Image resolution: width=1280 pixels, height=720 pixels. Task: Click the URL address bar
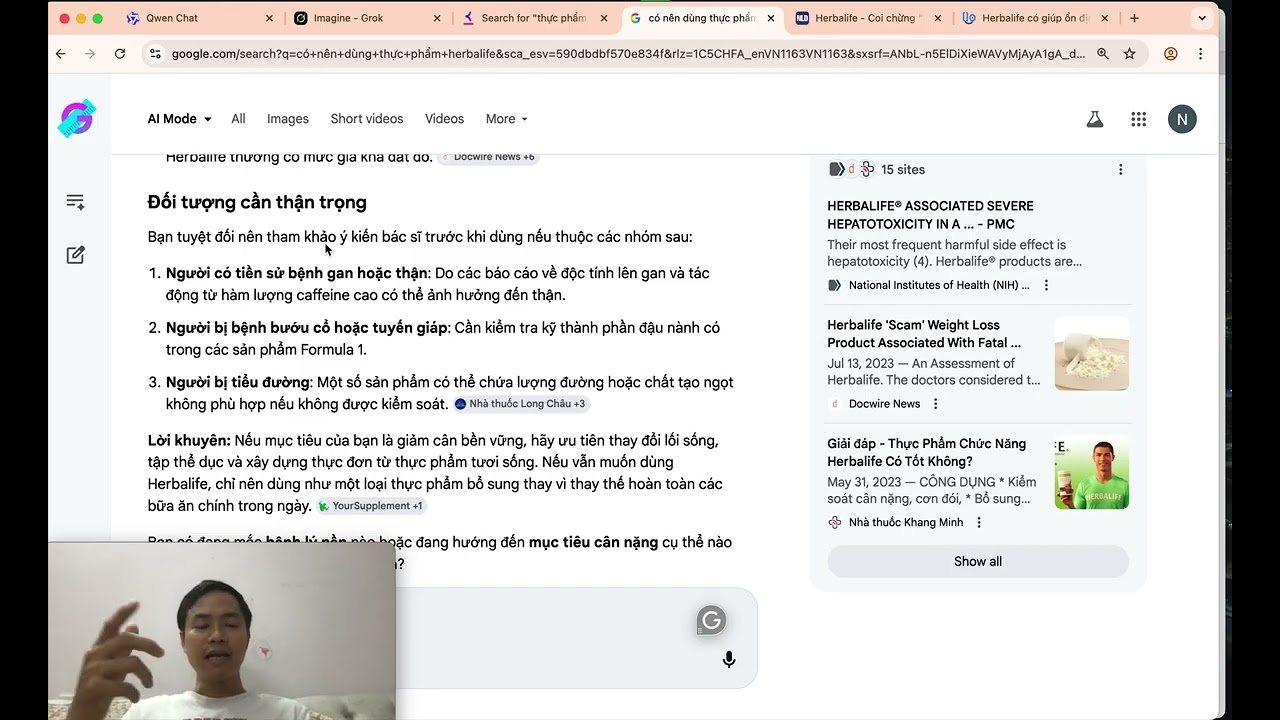coord(628,54)
